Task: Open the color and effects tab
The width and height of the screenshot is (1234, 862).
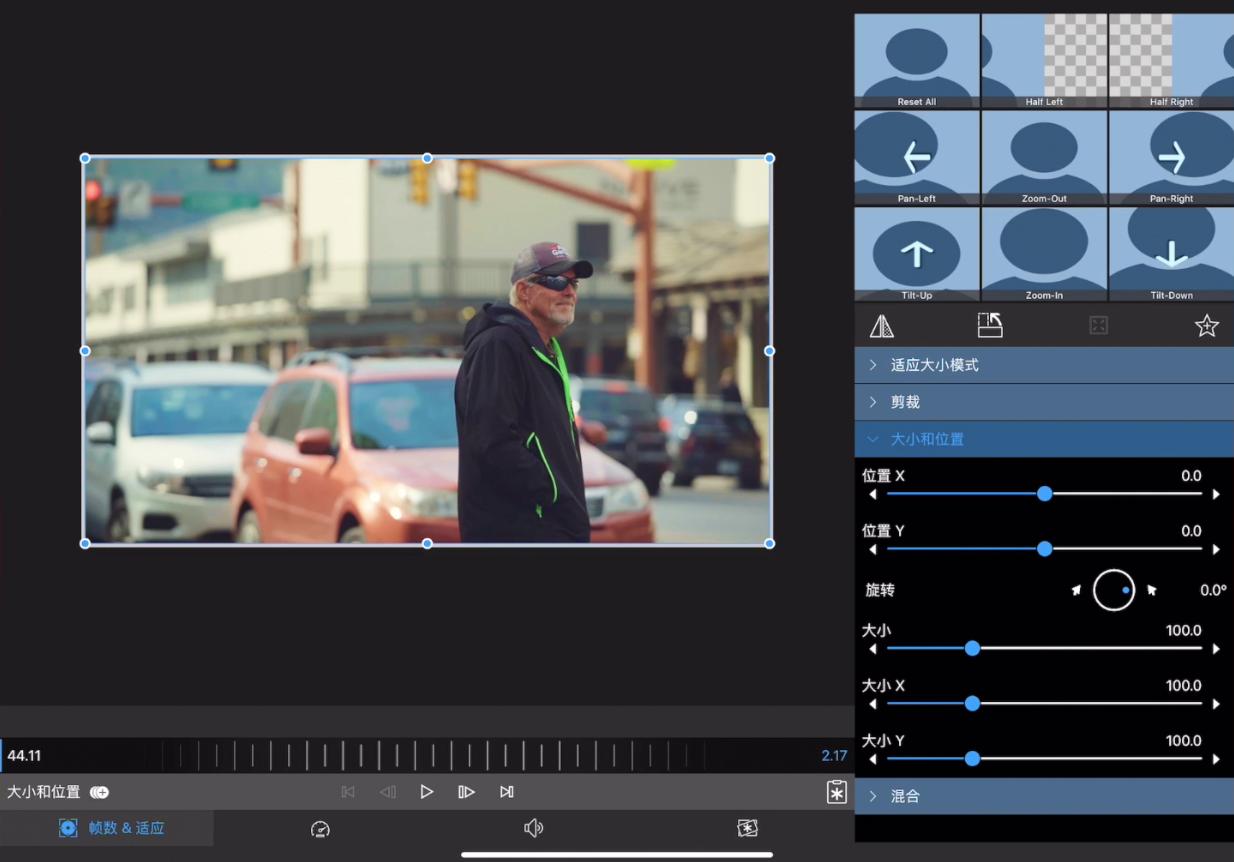Action: pos(747,829)
